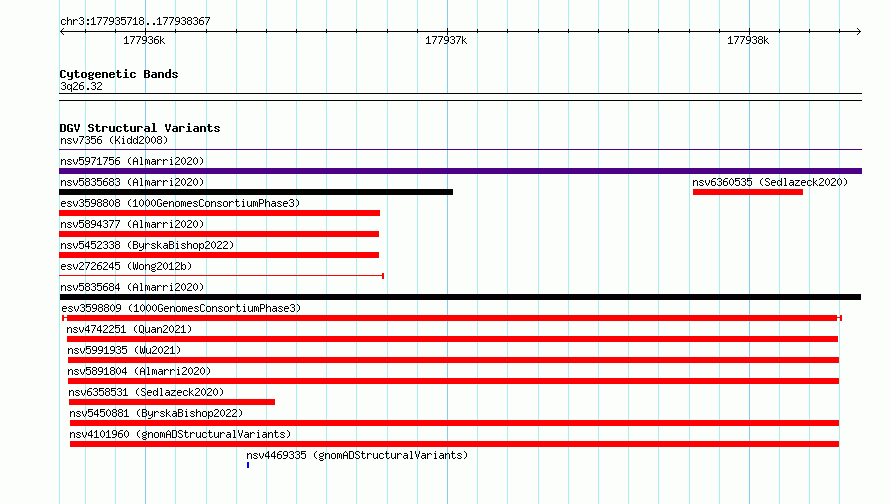The height and width of the screenshot is (504, 890).
Task: Click thin red line under esv2726245
Action: [221, 276]
